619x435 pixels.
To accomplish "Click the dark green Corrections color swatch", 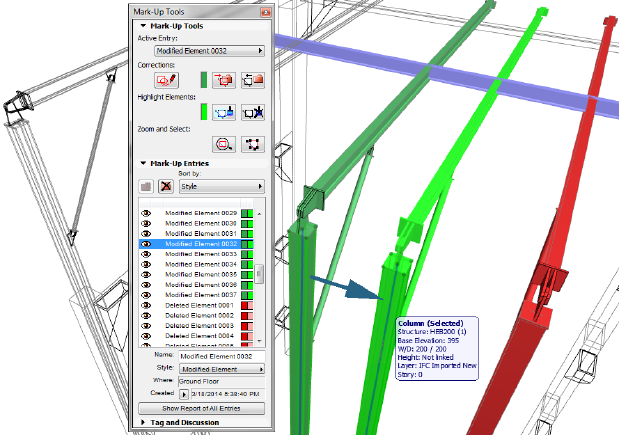I will (x=203, y=79).
